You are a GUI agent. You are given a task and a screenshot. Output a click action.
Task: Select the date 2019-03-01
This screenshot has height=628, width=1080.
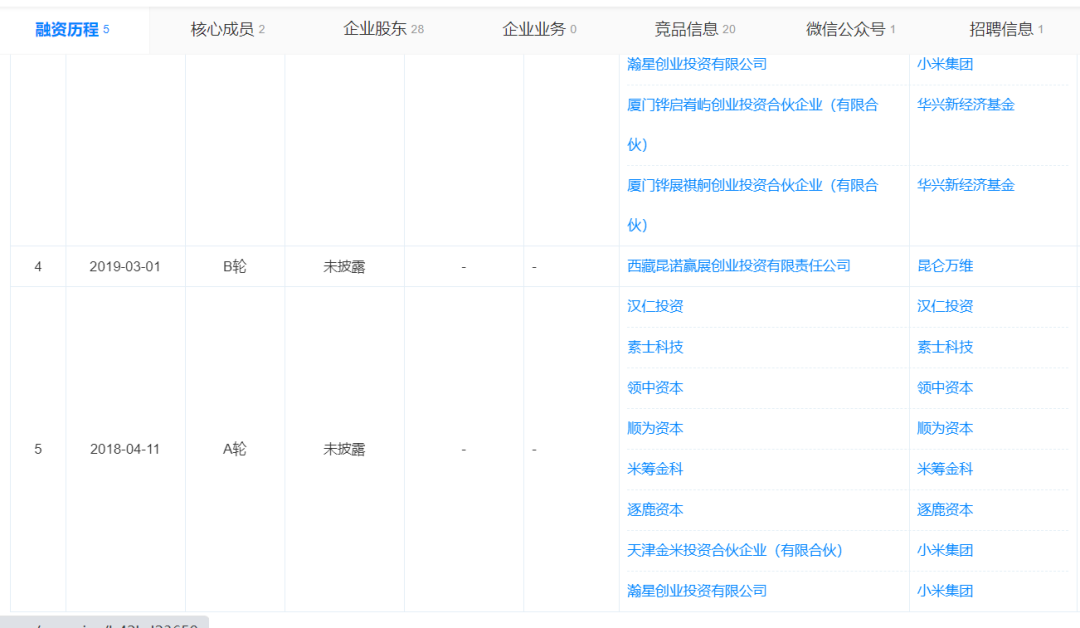pyautogui.click(x=125, y=266)
